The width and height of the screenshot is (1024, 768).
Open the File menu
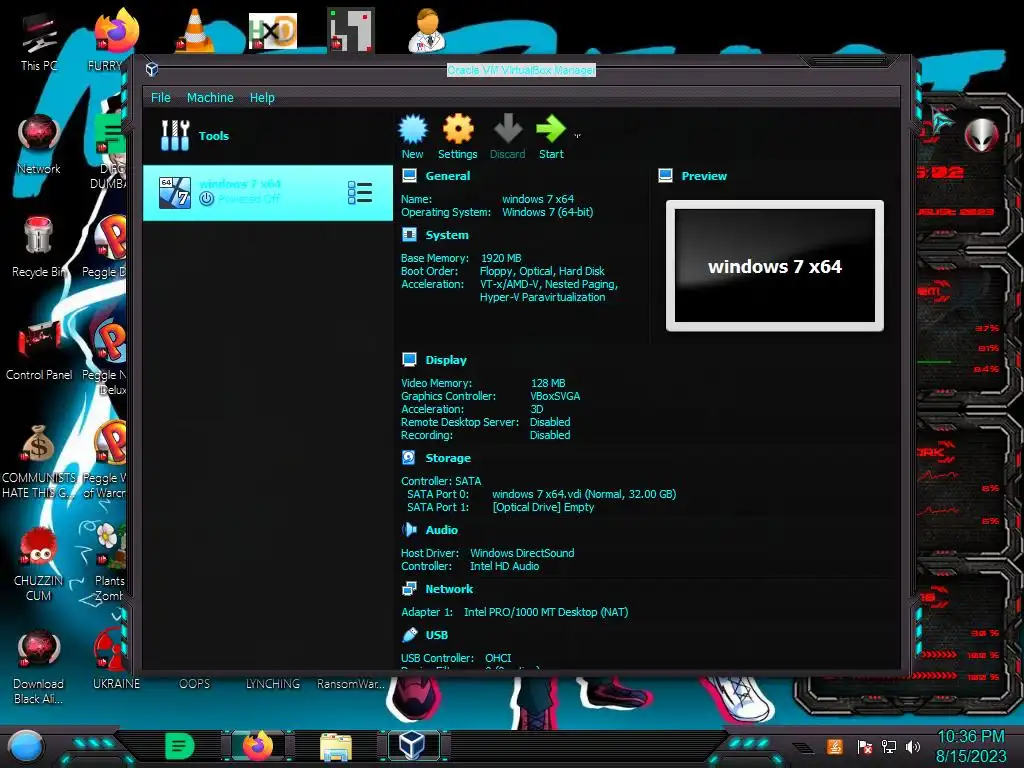[x=161, y=97]
